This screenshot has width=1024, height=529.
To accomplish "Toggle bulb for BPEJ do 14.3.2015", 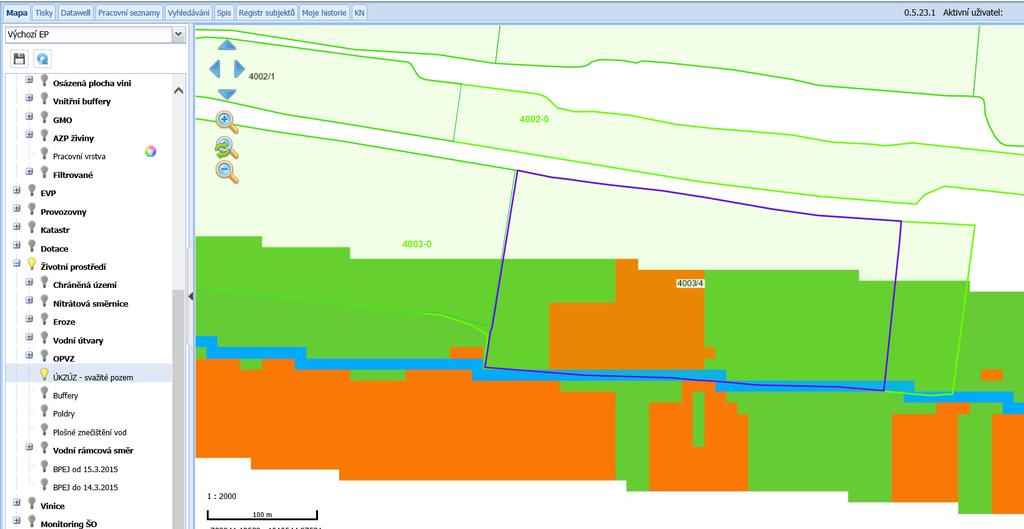I will click(44, 485).
